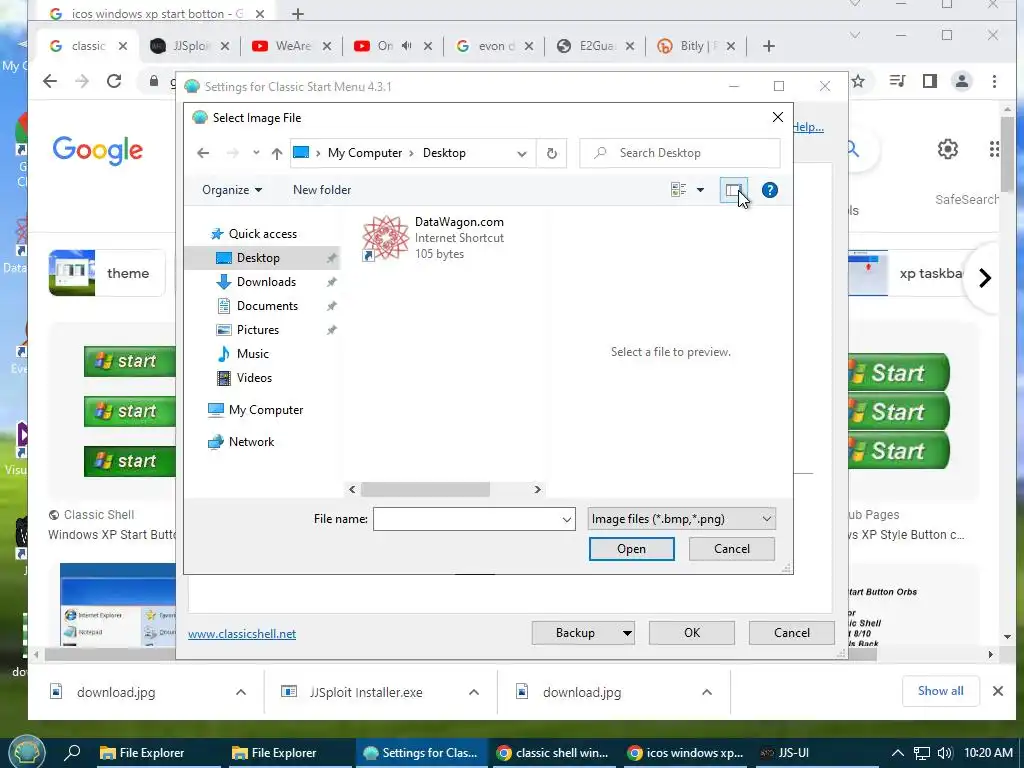Expand the view options dropdown arrow
The height and width of the screenshot is (768, 1024).
click(700, 190)
